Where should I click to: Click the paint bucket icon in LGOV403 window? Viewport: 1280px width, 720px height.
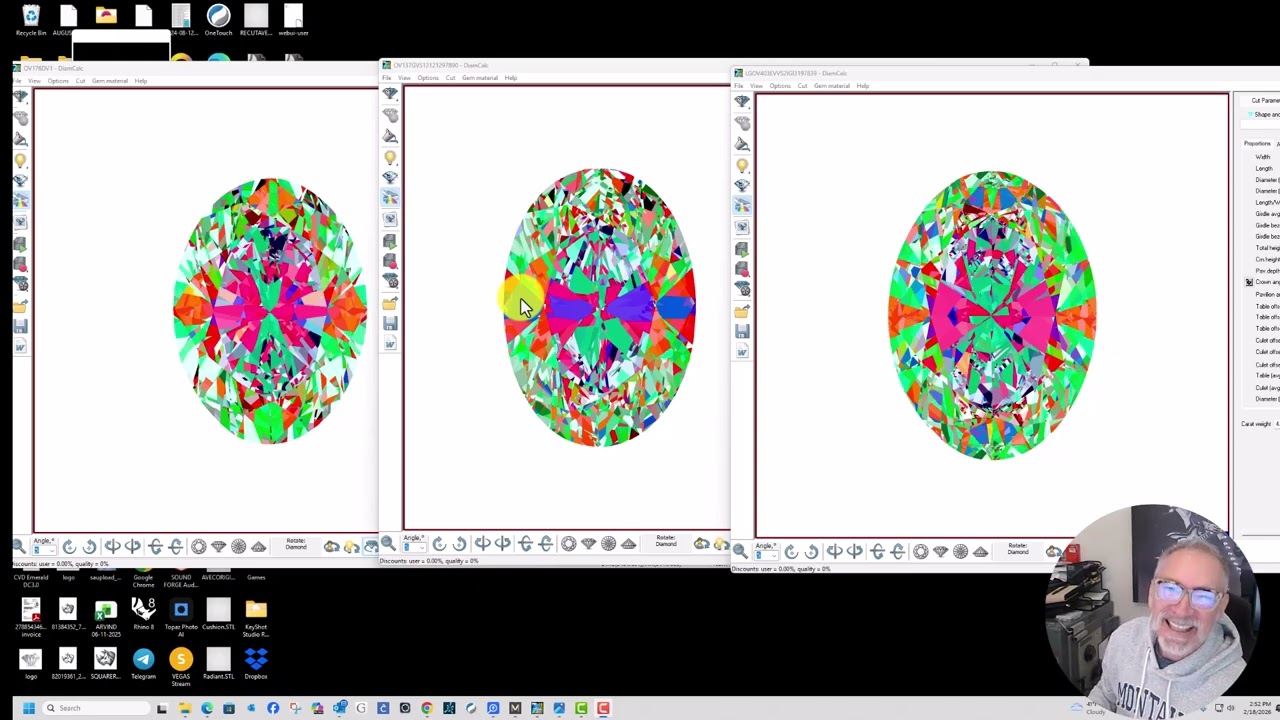point(742,144)
